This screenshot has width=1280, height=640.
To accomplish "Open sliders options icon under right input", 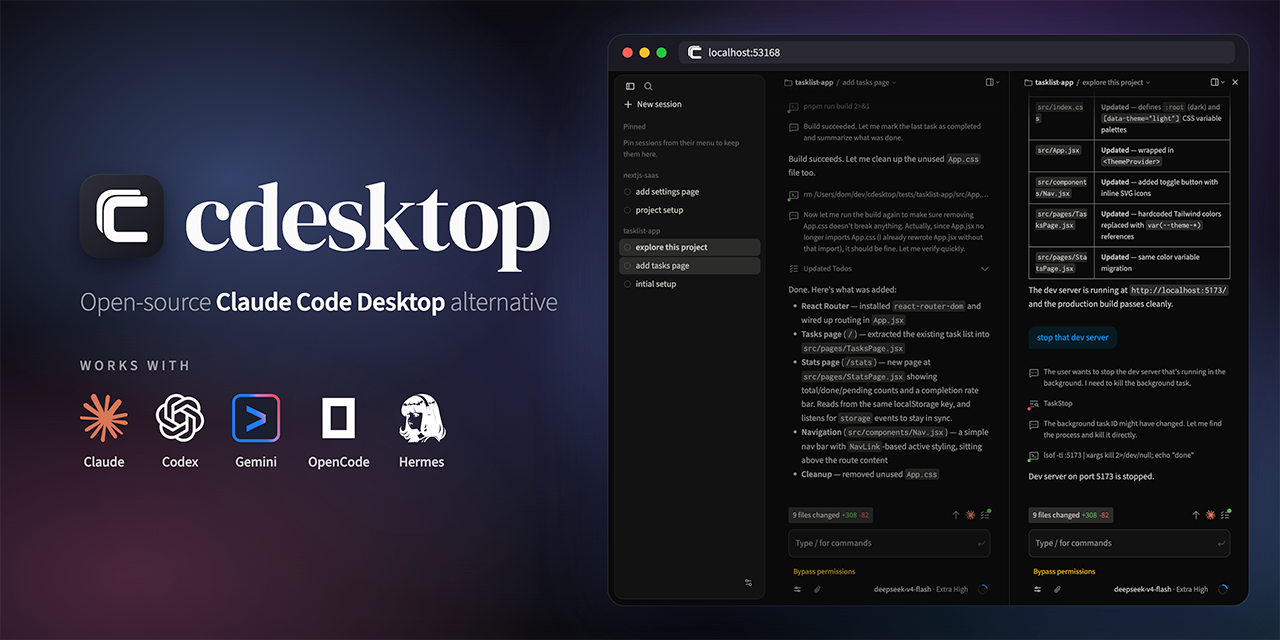I will click(x=1037, y=589).
